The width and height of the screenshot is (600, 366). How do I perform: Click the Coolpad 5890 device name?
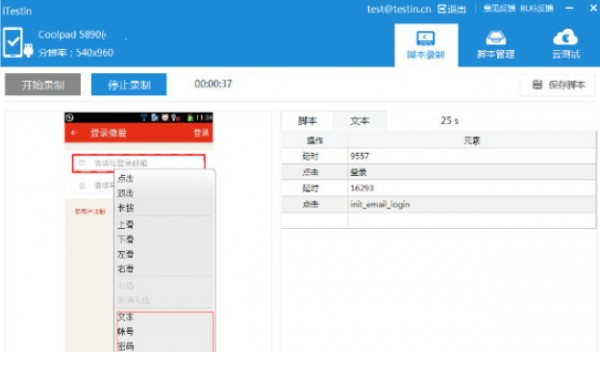point(72,35)
